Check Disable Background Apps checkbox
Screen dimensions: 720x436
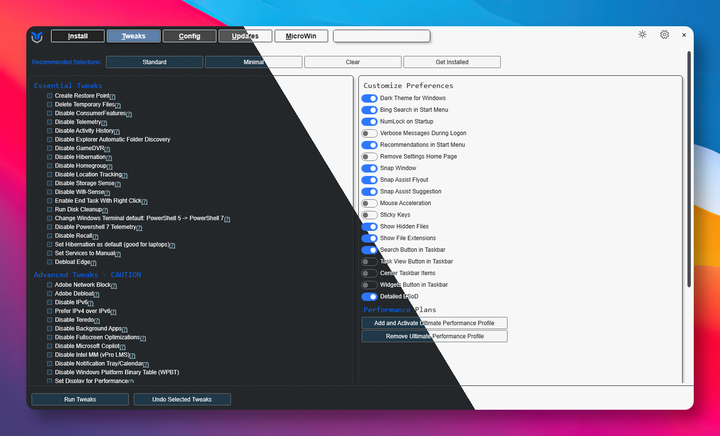pos(49,329)
